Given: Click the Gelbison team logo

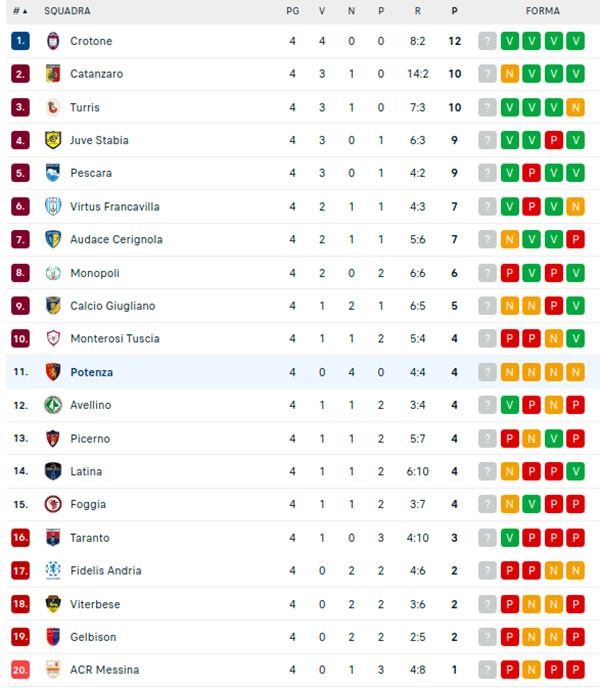Looking at the screenshot, I should [53, 637].
